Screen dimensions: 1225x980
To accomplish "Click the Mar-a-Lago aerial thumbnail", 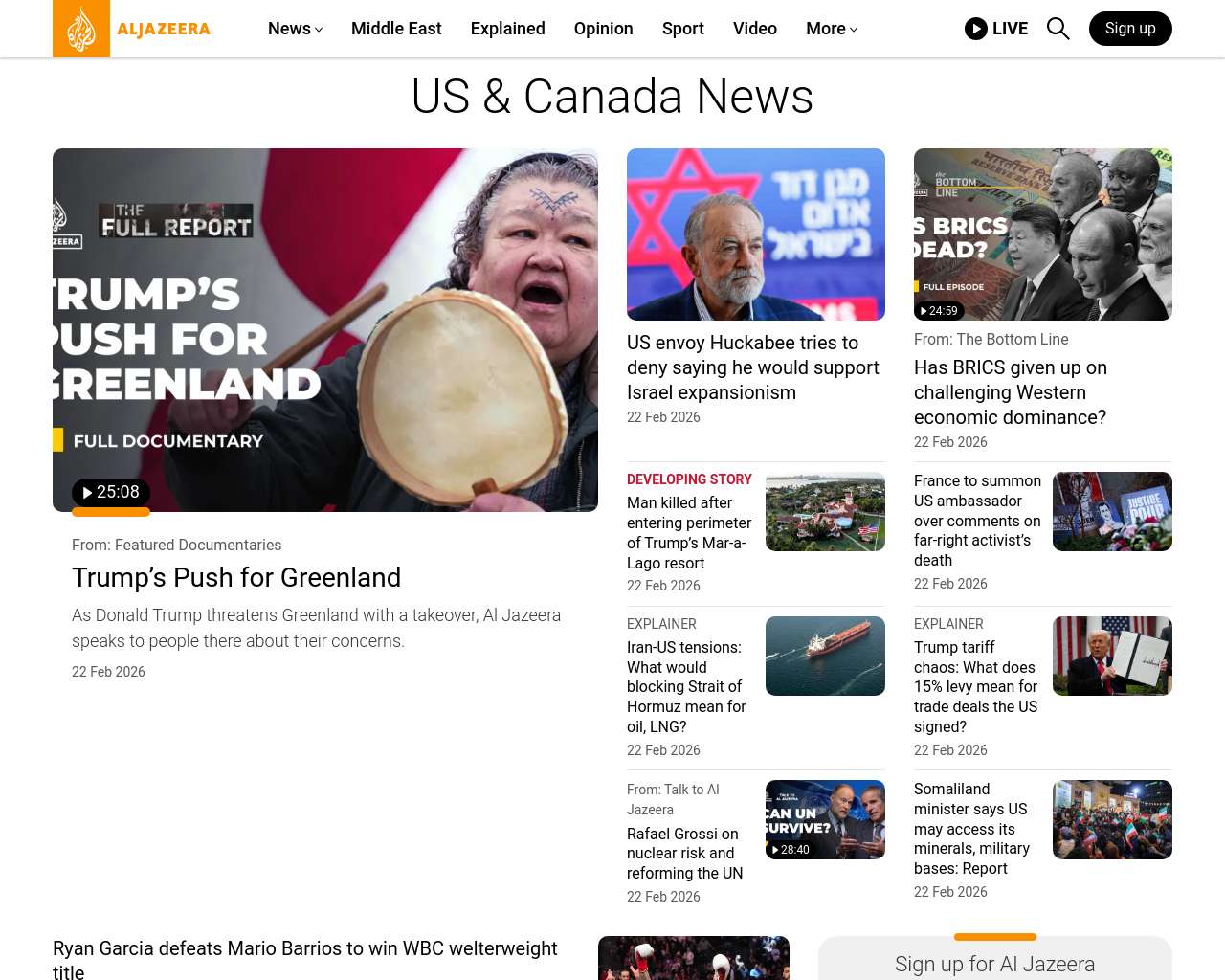I will coord(825,511).
